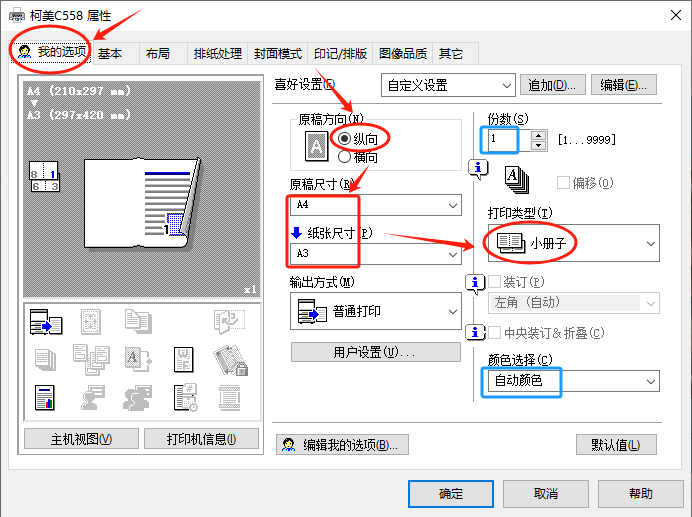Click the color chart document icon
The width and height of the screenshot is (692, 517).
[46, 396]
